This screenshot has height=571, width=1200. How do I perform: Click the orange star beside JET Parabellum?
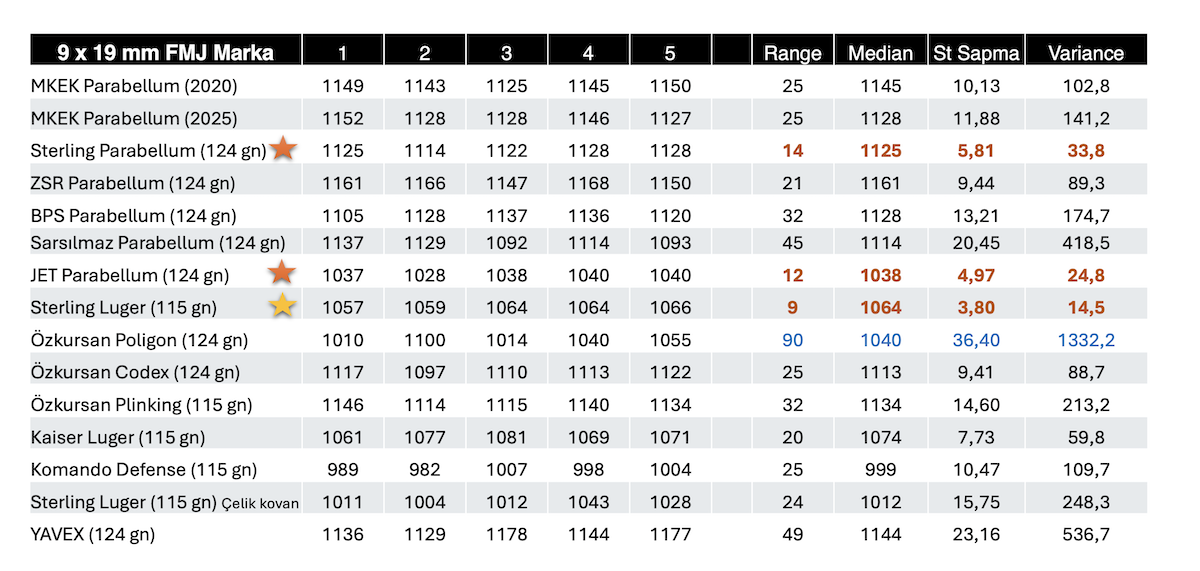284,272
